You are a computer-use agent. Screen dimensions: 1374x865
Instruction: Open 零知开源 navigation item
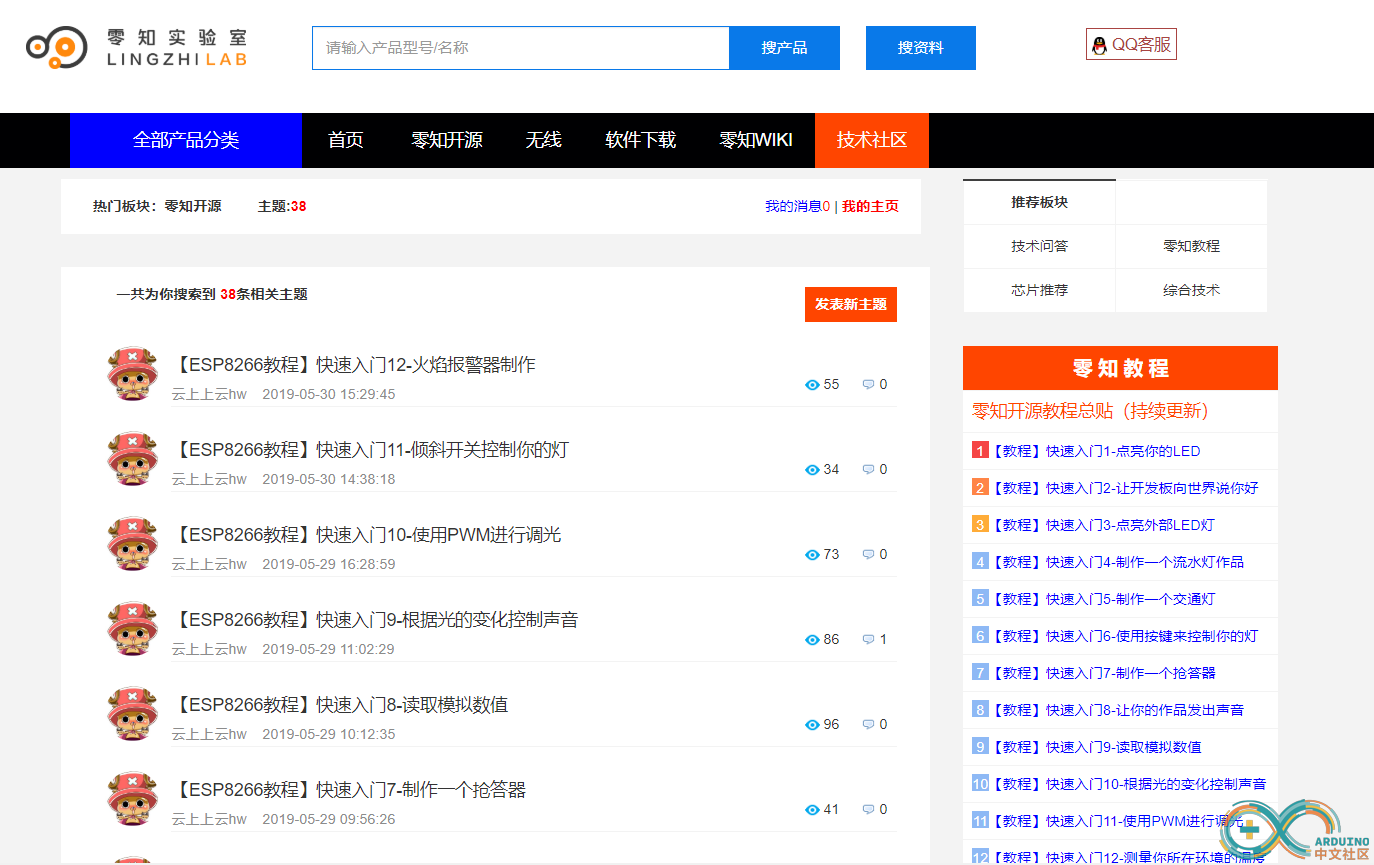point(447,140)
